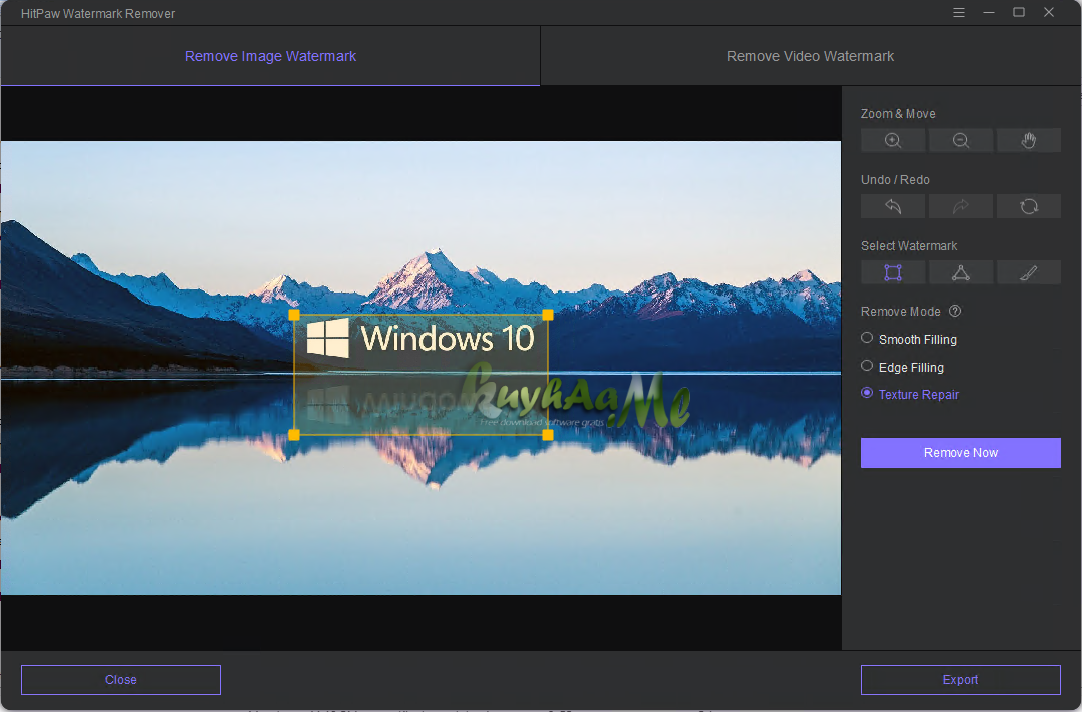
Task: Click the Close button at bottom left
Action: click(x=121, y=680)
